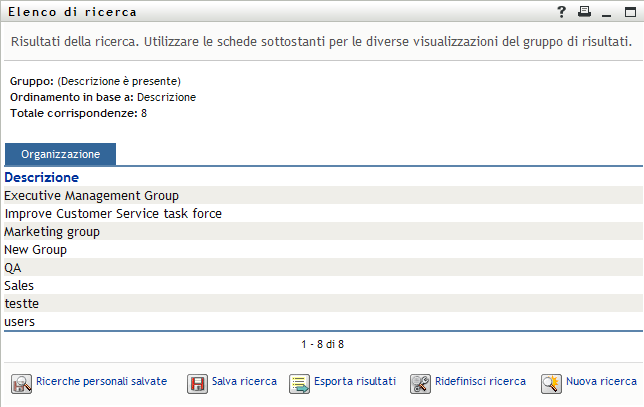
Task: Click the help question mark icon
Action: (562, 12)
